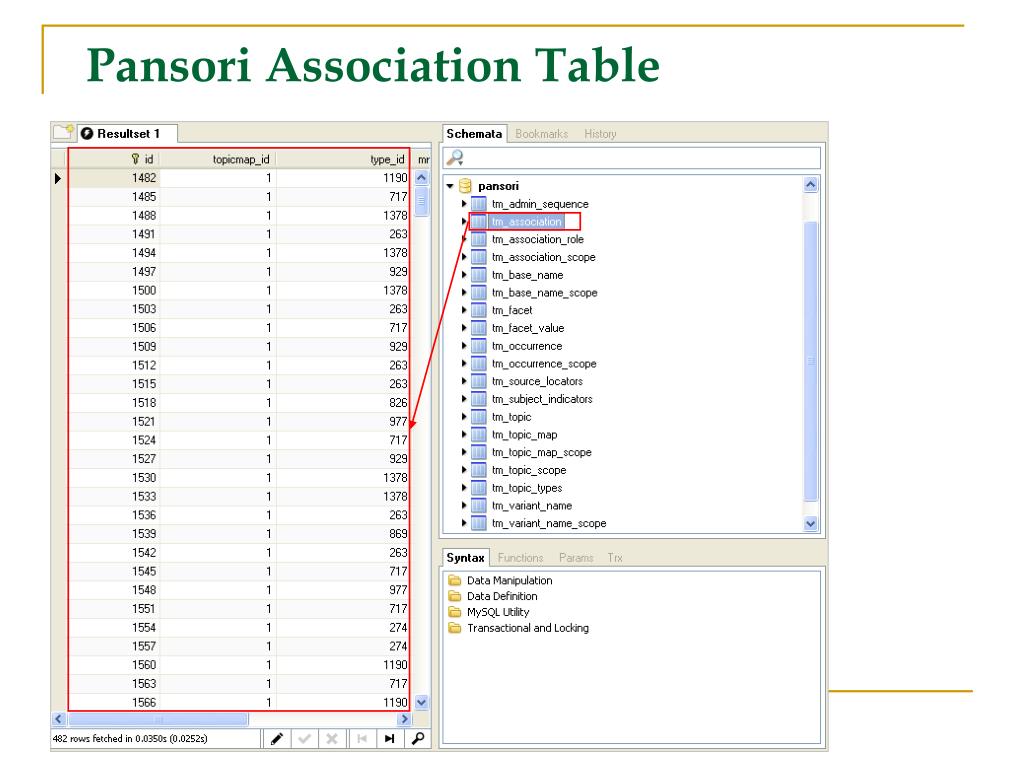Click the type_id value 869
Viewport: 1024px width, 768px height.
pyautogui.click(x=398, y=534)
